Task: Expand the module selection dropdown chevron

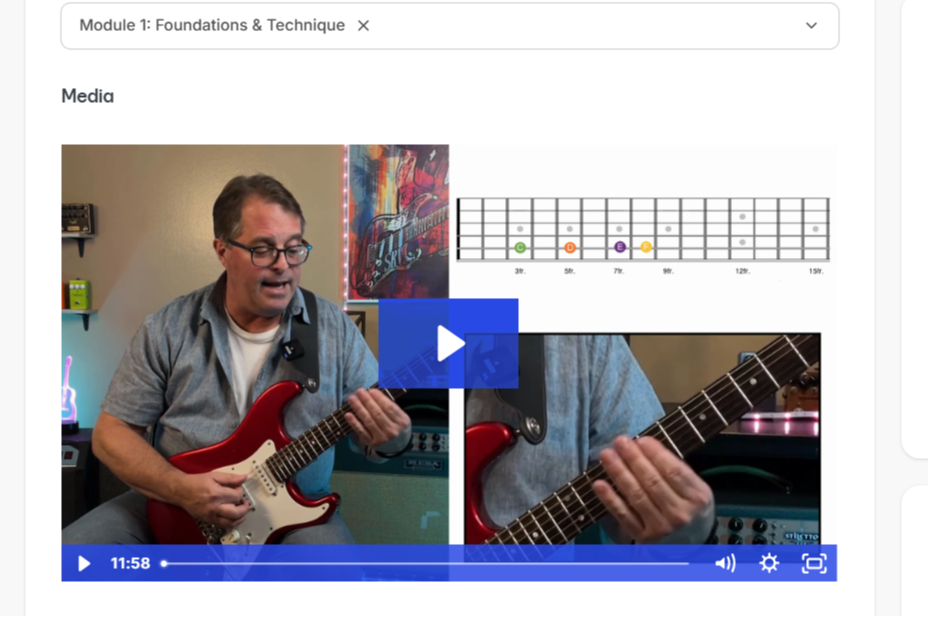Action: pos(811,25)
